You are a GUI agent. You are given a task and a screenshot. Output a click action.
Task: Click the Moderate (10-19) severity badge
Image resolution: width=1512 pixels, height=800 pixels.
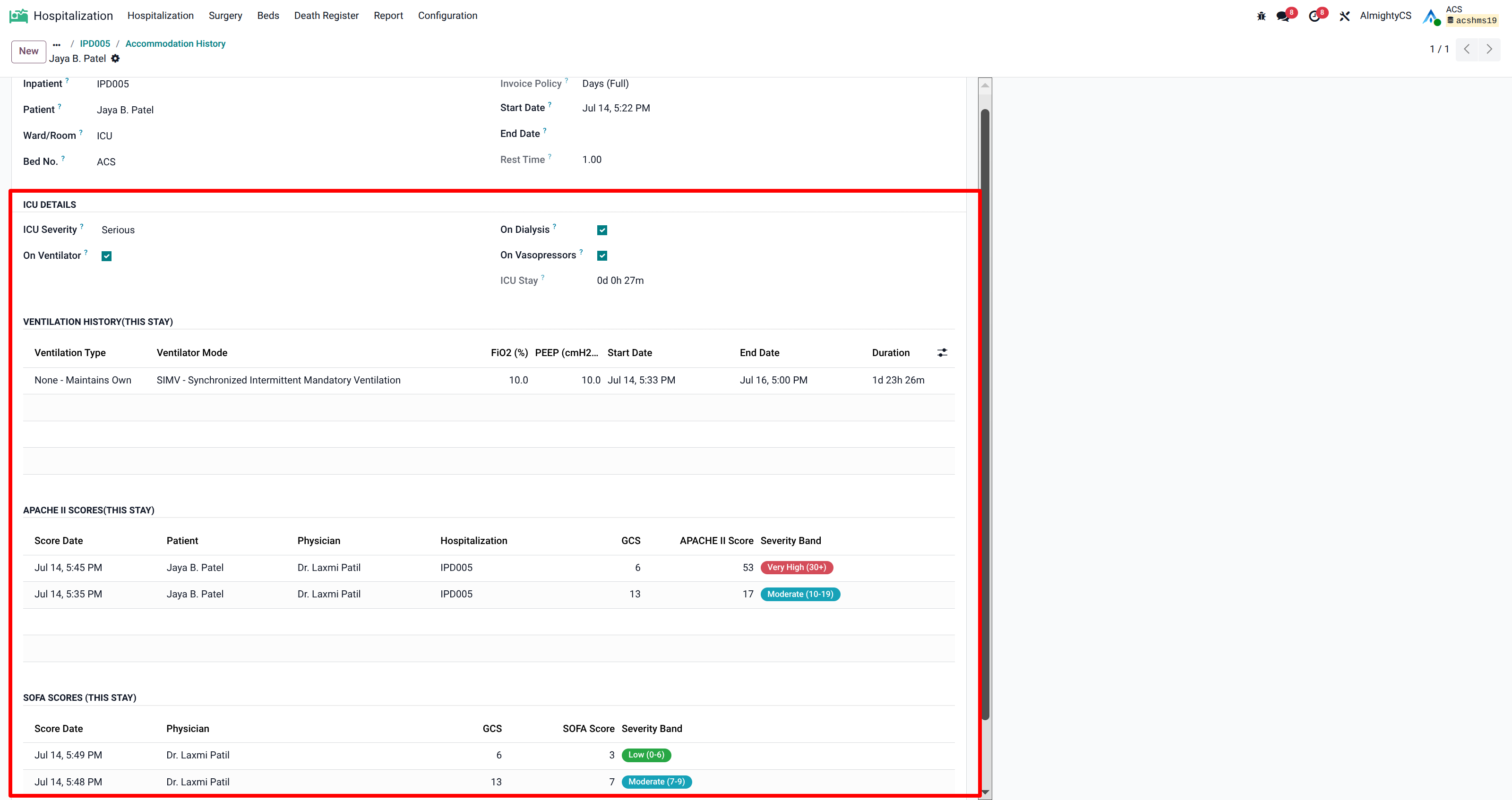800,594
